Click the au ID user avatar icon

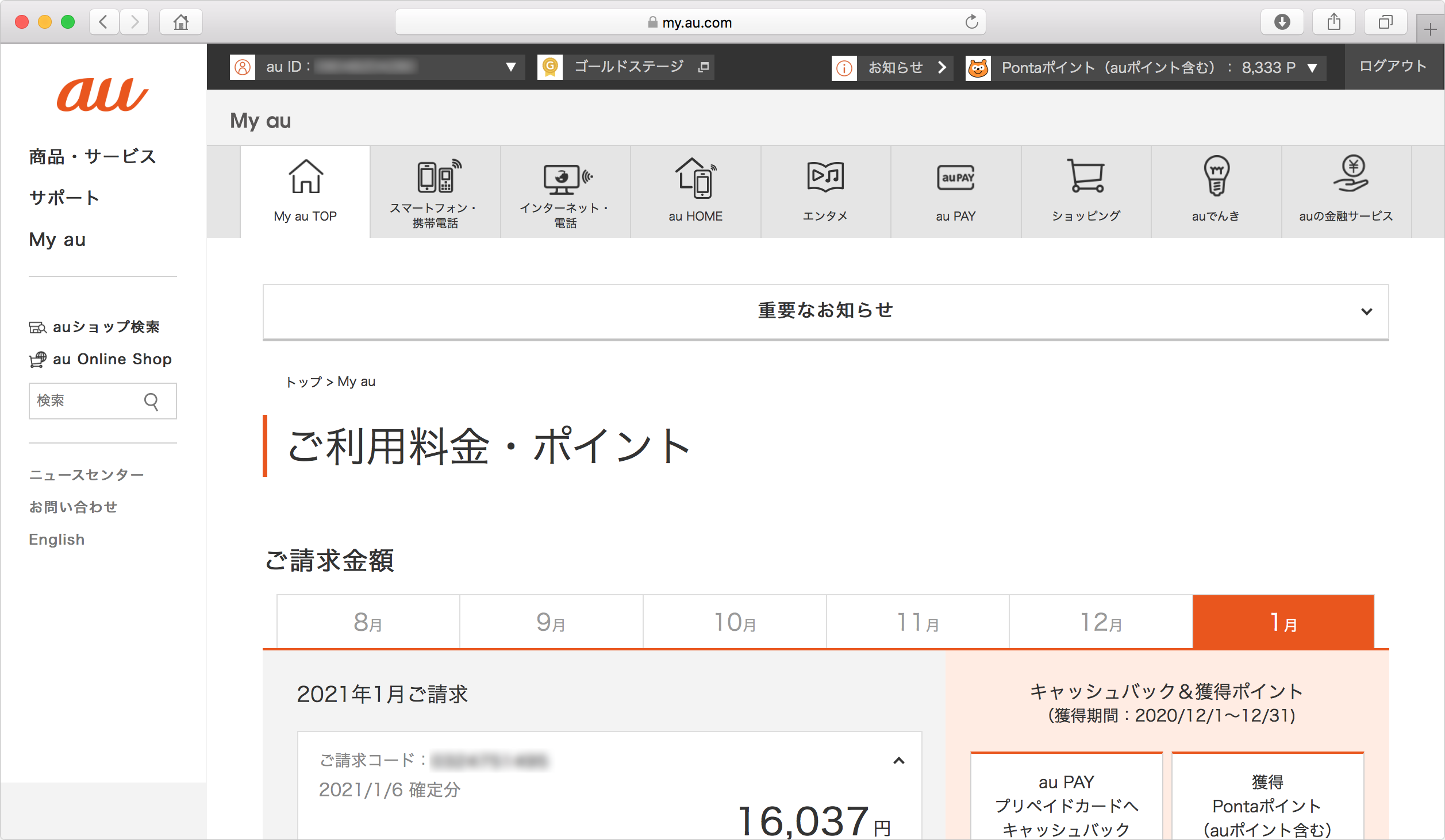[243, 67]
